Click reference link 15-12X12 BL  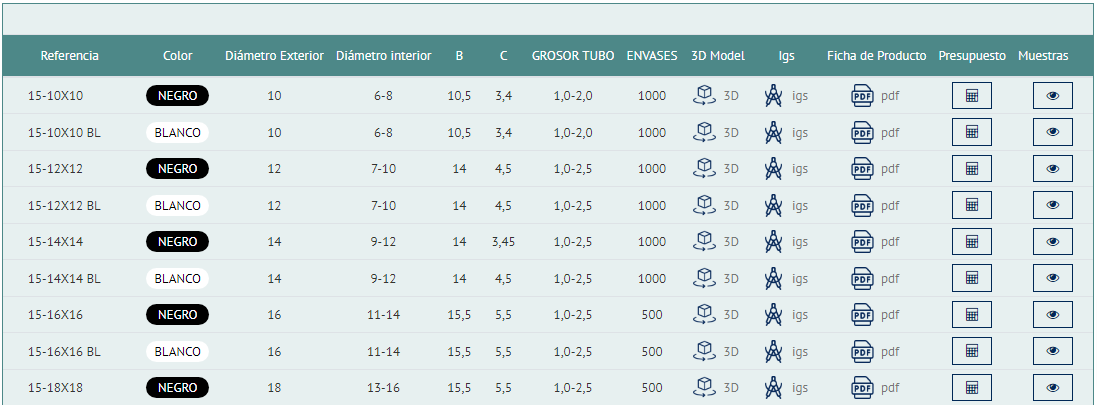(64, 206)
